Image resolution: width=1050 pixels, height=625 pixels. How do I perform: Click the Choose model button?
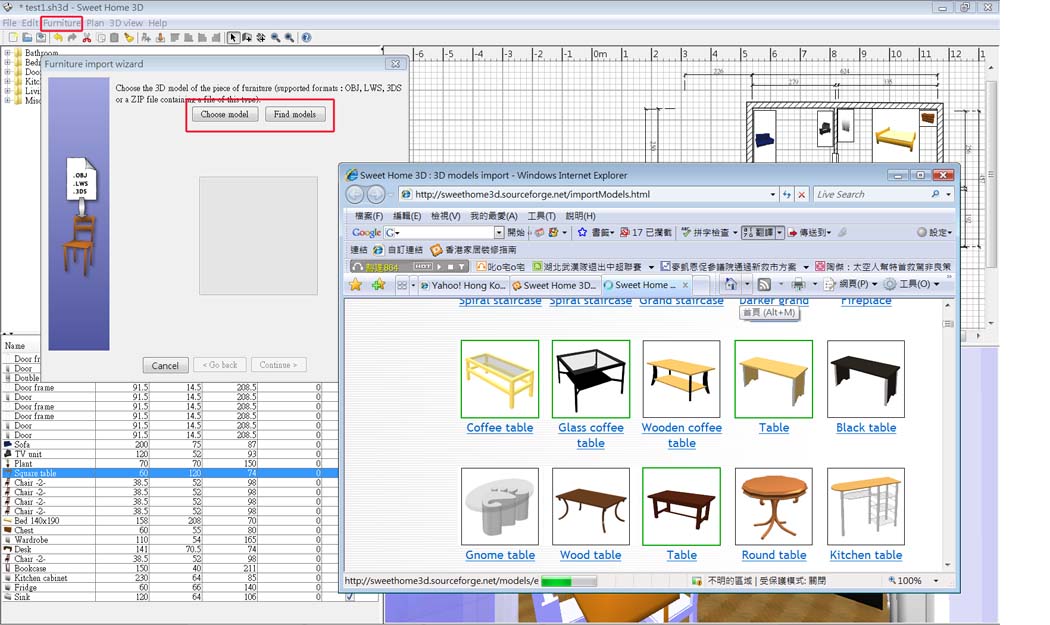224,115
